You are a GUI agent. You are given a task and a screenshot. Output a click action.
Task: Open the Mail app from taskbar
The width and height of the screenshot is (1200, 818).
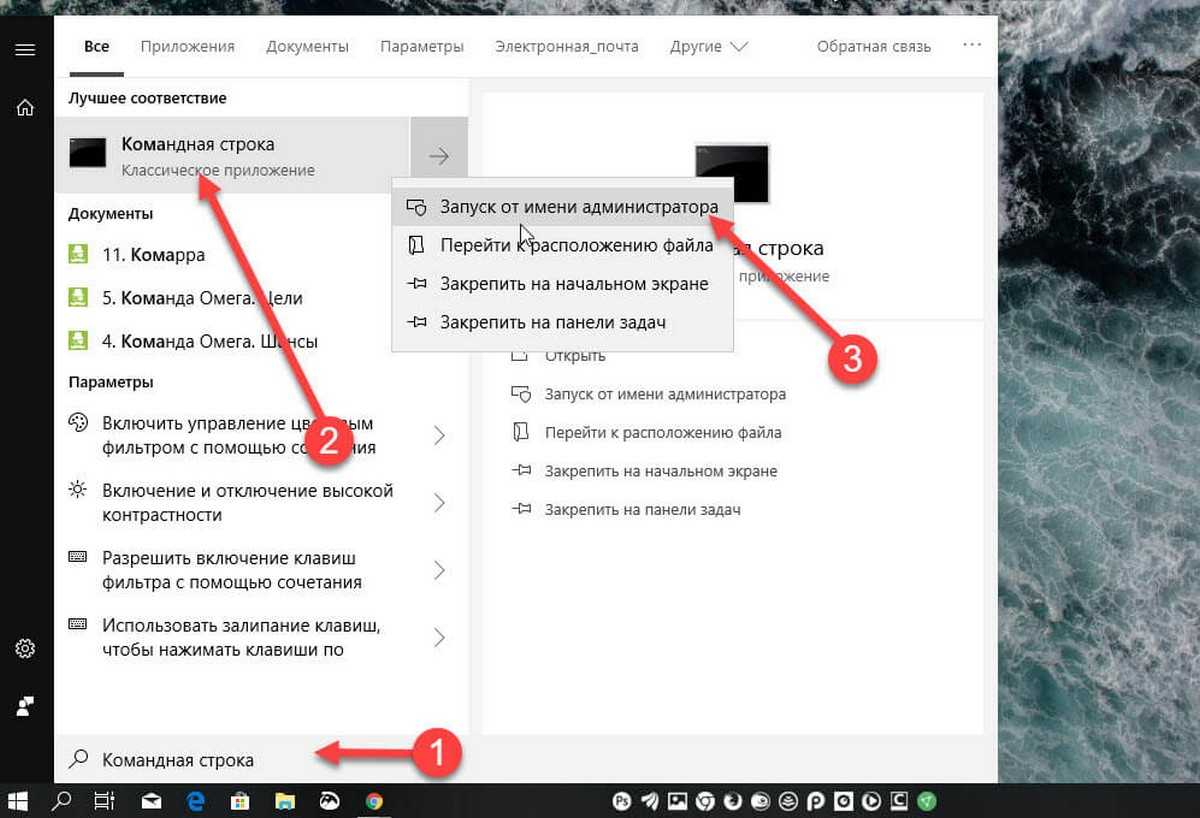[x=151, y=801]
